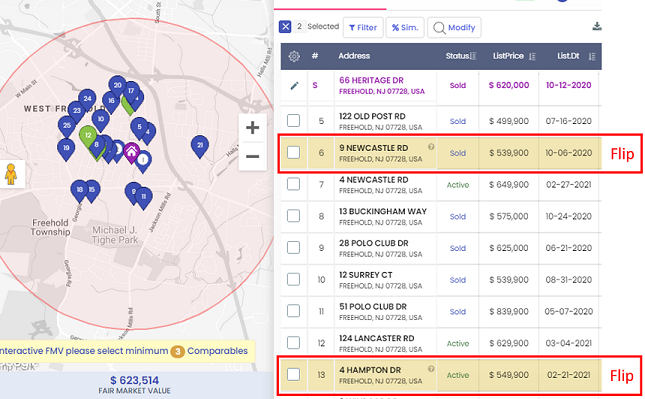Screen dimensions: 645x399
Task: Select the purple home marker on map
Action: click(x=132, y=153)
